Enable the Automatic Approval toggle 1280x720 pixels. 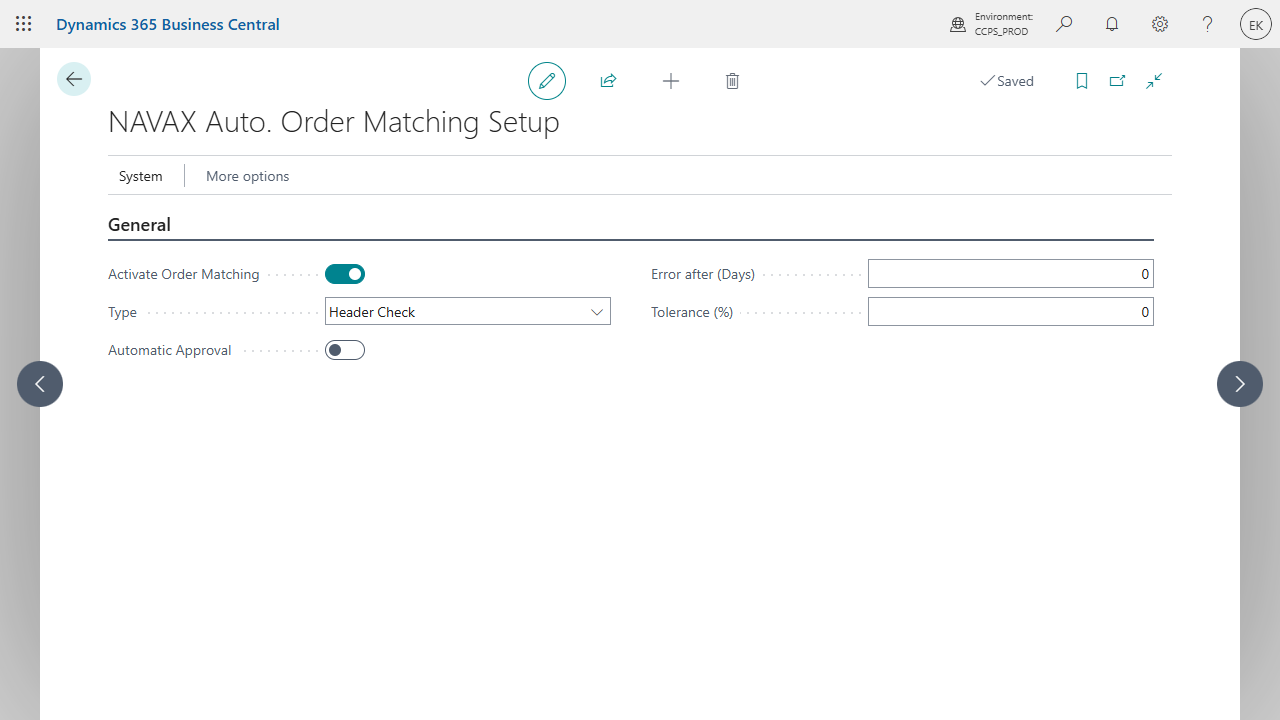click(x=345, y=350)
